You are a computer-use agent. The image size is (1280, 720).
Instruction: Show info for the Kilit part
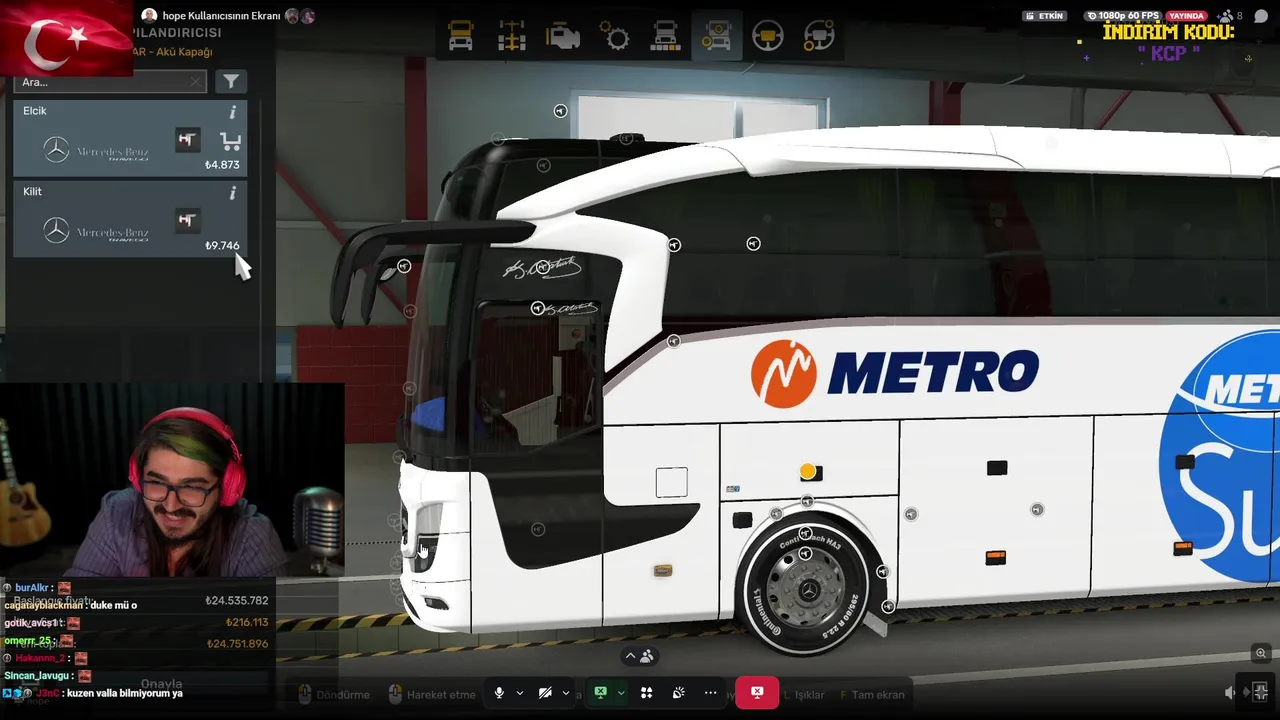coord(233,193)
